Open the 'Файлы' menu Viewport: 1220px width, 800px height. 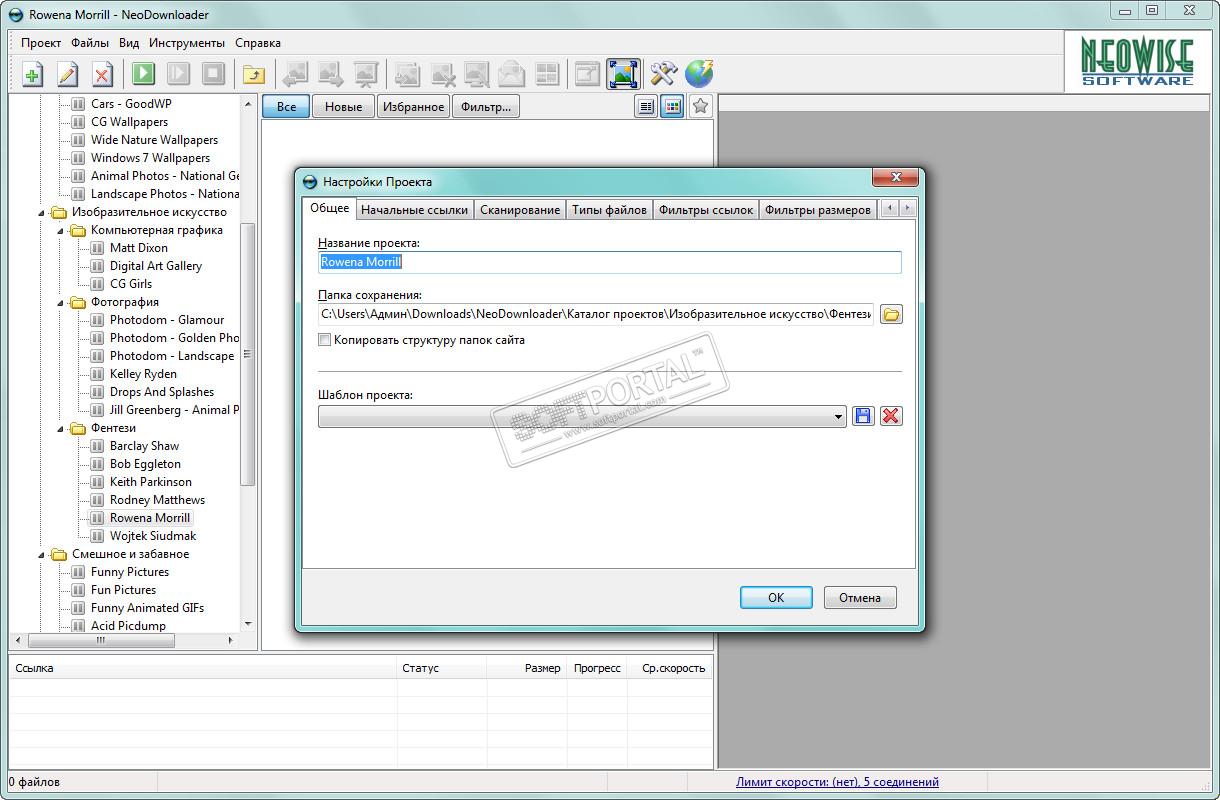click(x=90, y=43)
